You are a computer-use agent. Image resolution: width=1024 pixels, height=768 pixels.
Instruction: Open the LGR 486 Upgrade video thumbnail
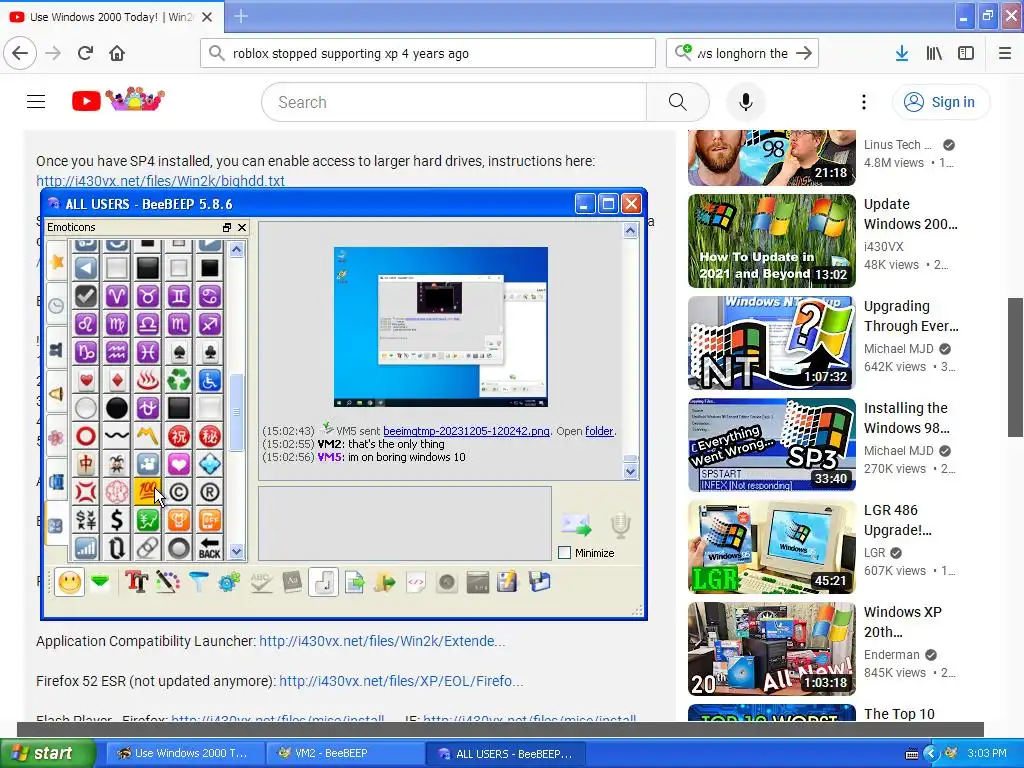tap(771, 547)
